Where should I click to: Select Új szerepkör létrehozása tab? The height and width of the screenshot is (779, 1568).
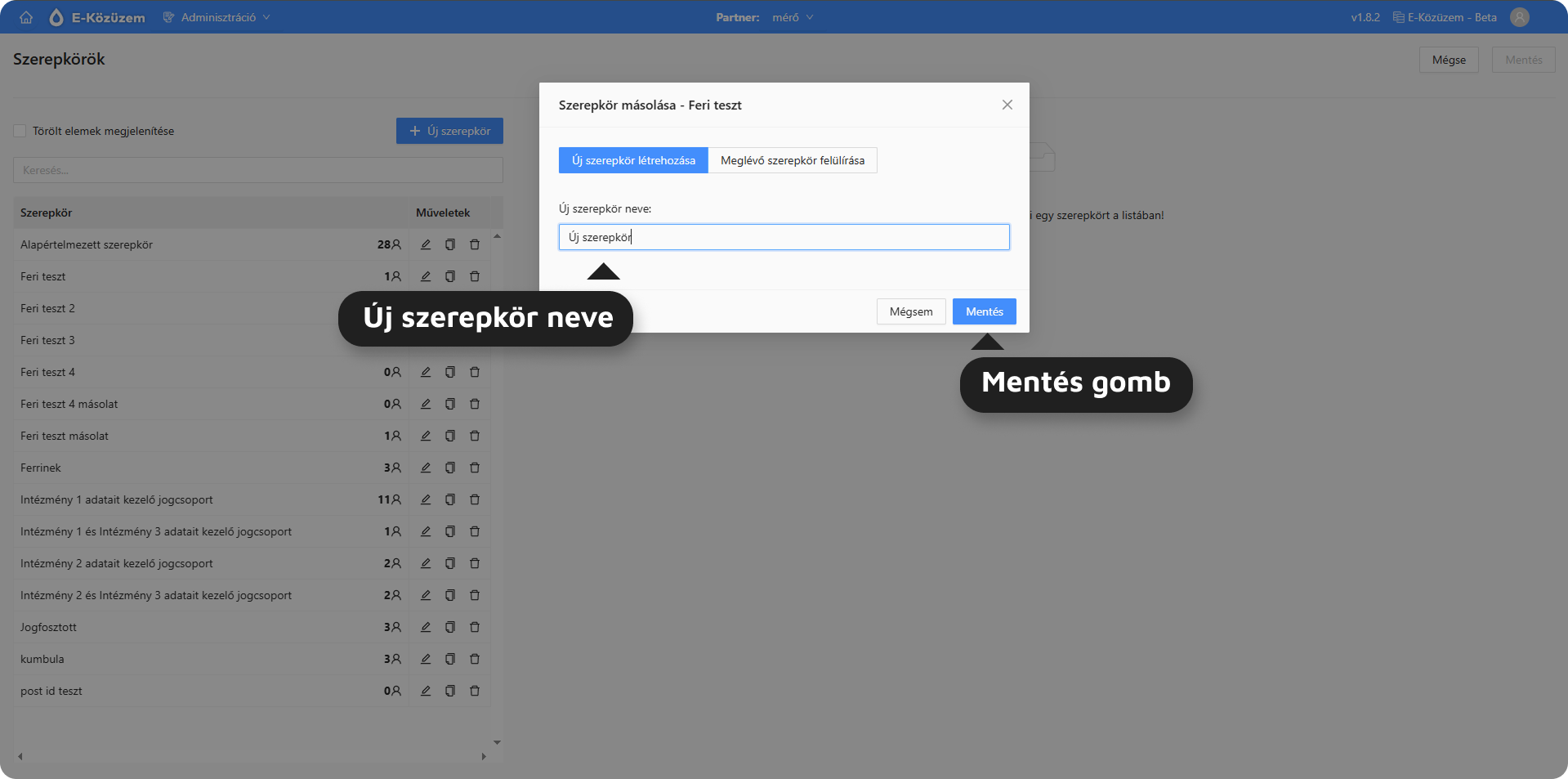633,160
